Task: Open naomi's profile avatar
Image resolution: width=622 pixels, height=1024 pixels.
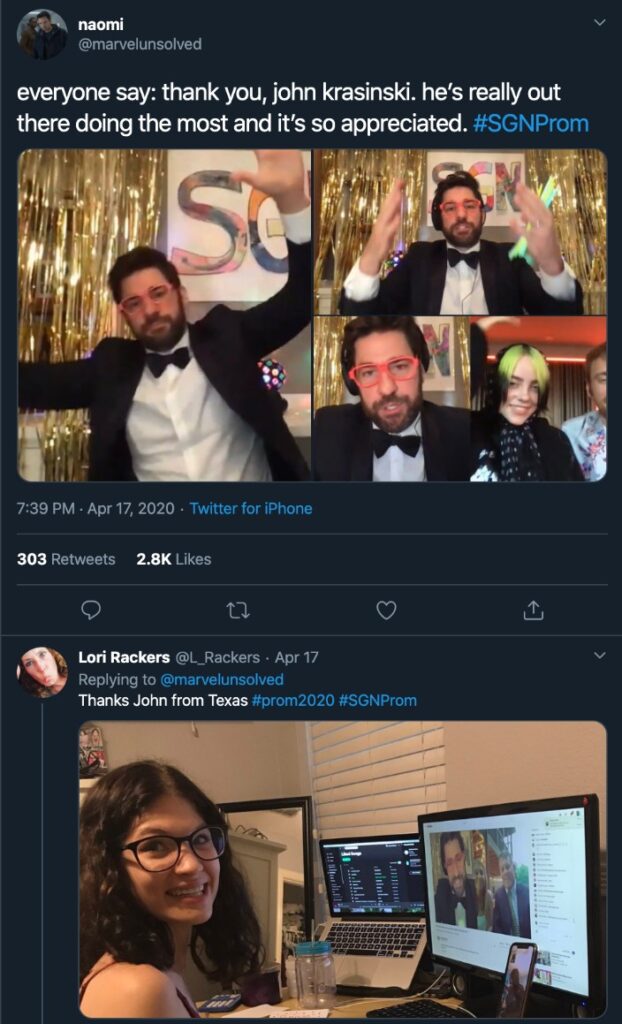Action: (43, 35)
